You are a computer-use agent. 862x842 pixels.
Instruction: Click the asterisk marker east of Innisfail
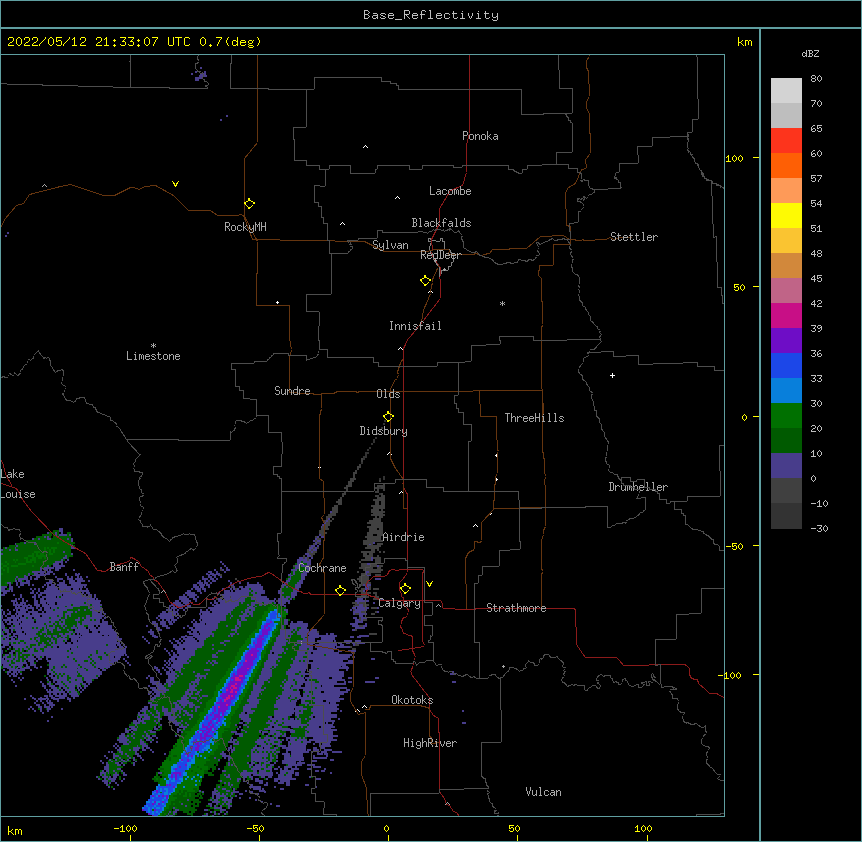click(502, 303)
